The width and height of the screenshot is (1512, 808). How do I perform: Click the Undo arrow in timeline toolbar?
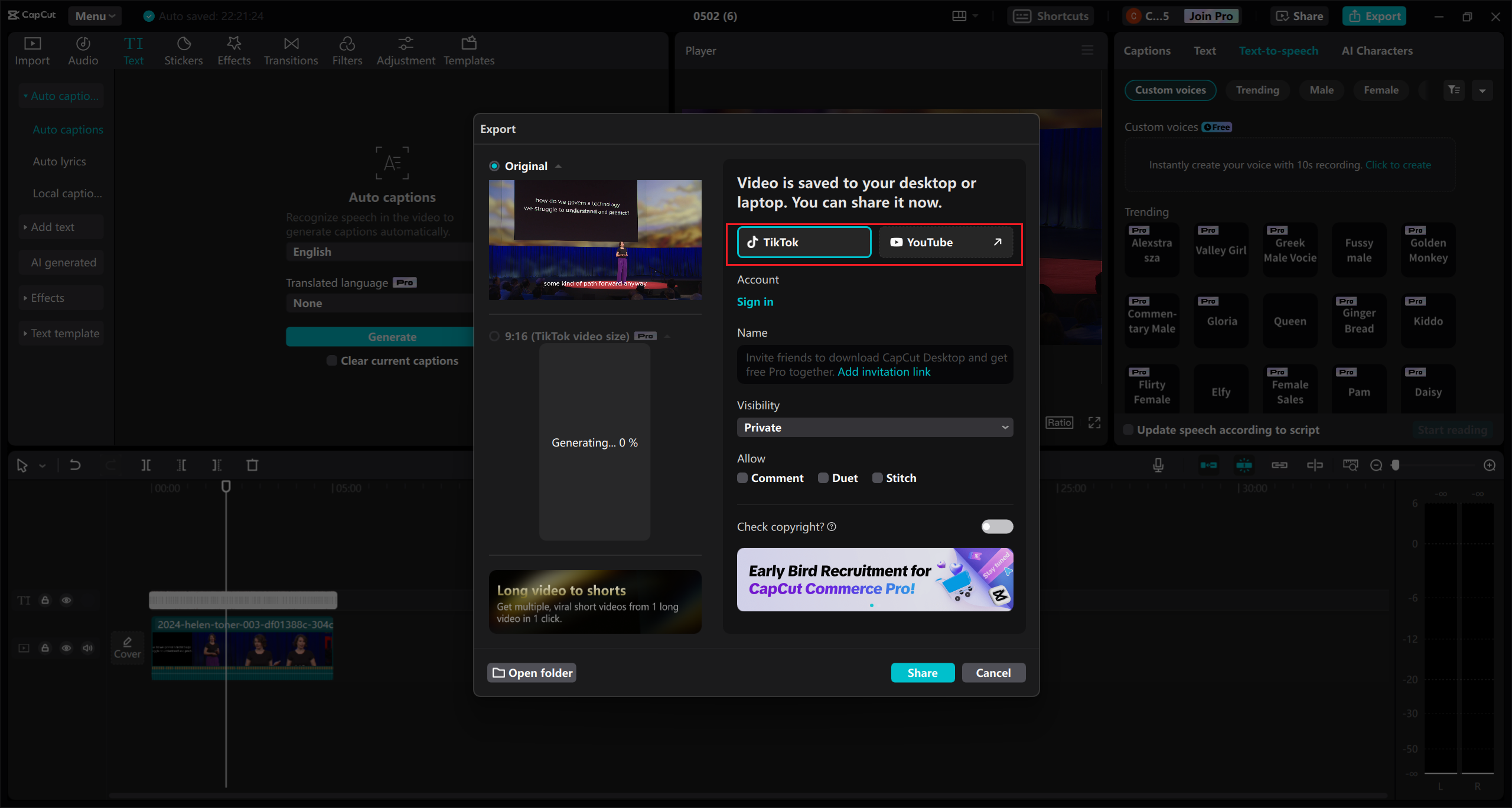(x=75, y=465)
